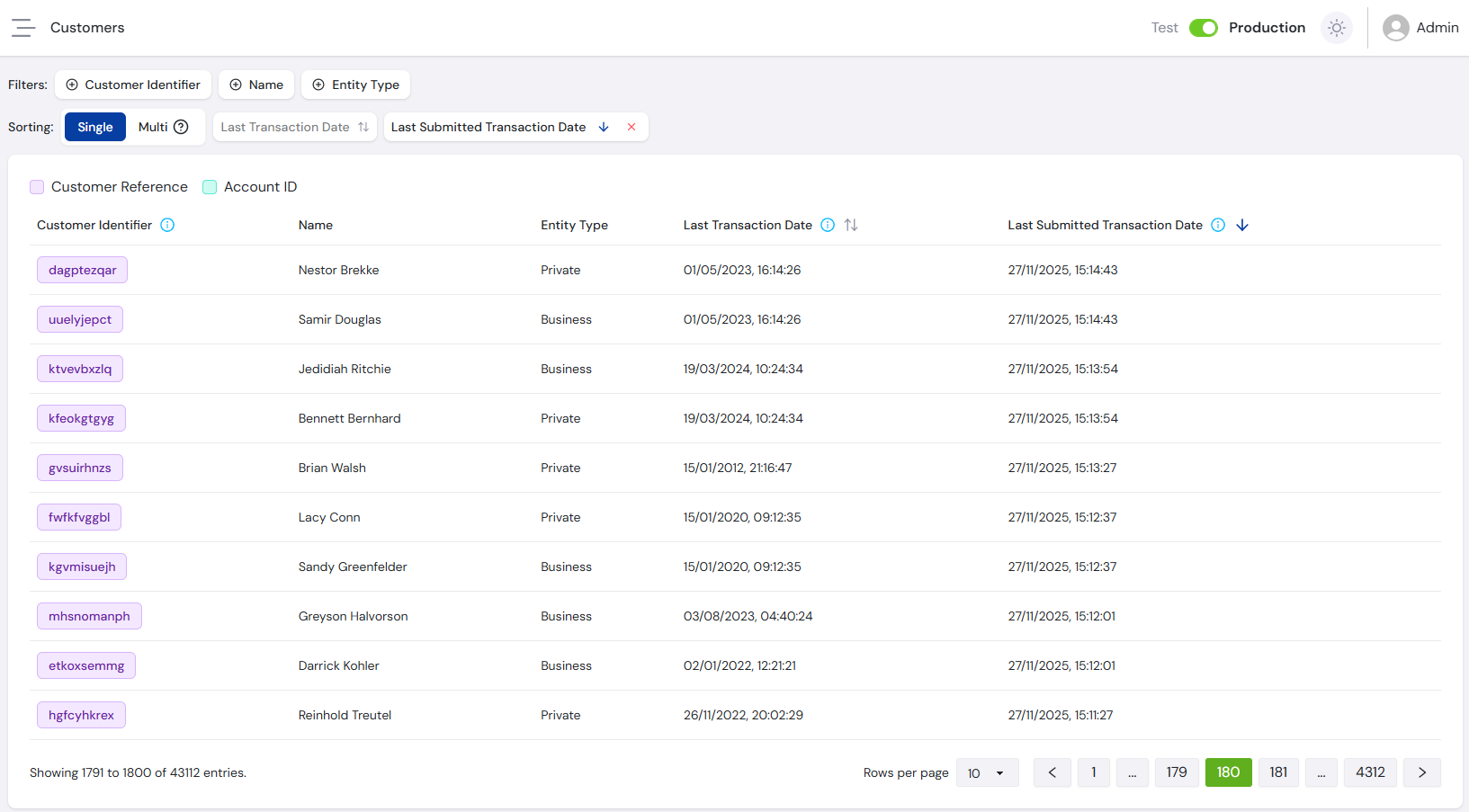Screen dimensions: 1469x812
Task: Select Single sorting mode
Action: point(95,127)
